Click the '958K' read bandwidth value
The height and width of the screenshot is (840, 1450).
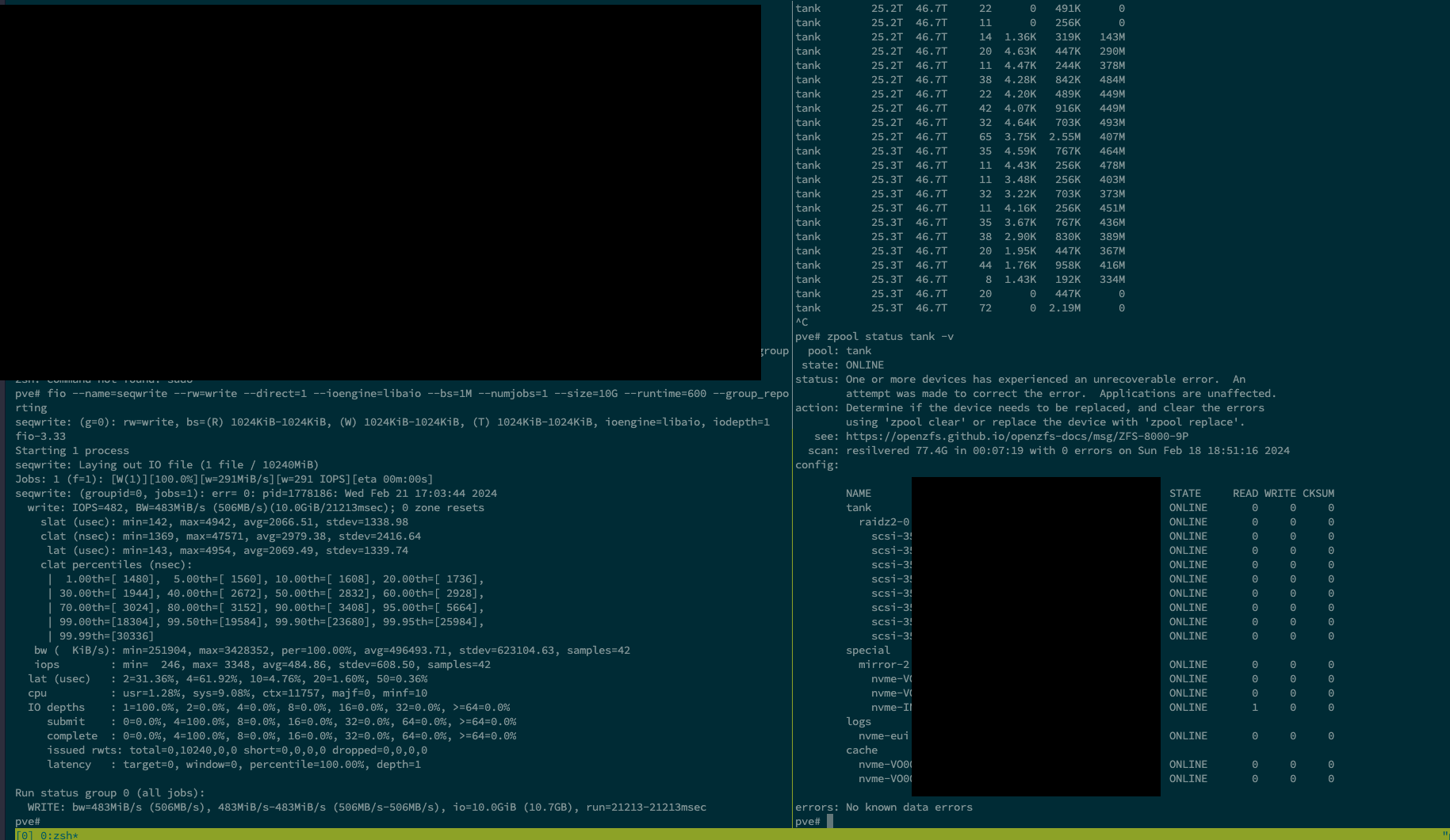(1068, 265)
